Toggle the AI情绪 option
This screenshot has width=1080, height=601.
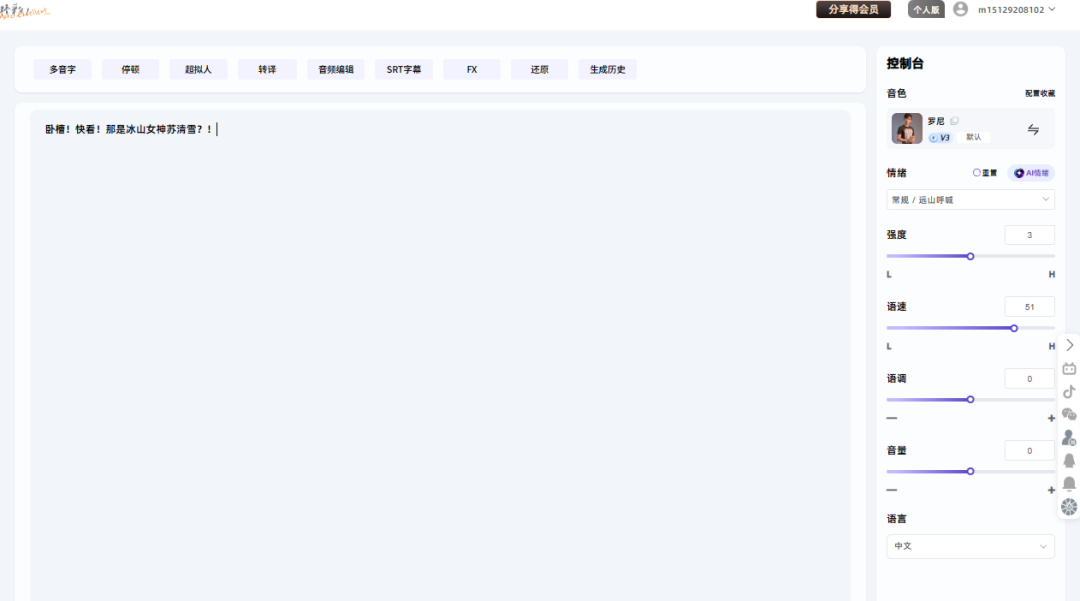coord(1031,173)
